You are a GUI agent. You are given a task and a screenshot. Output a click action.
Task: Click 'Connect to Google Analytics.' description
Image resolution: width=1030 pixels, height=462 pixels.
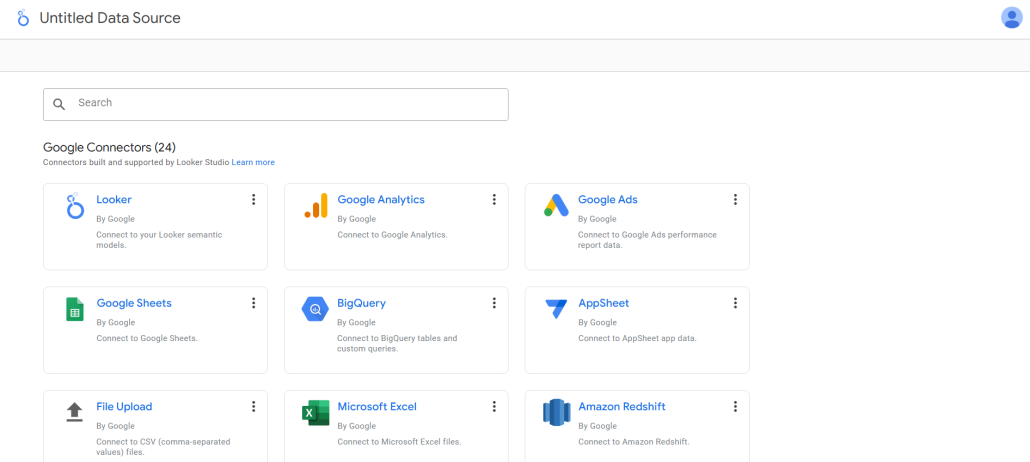point(392,235)
